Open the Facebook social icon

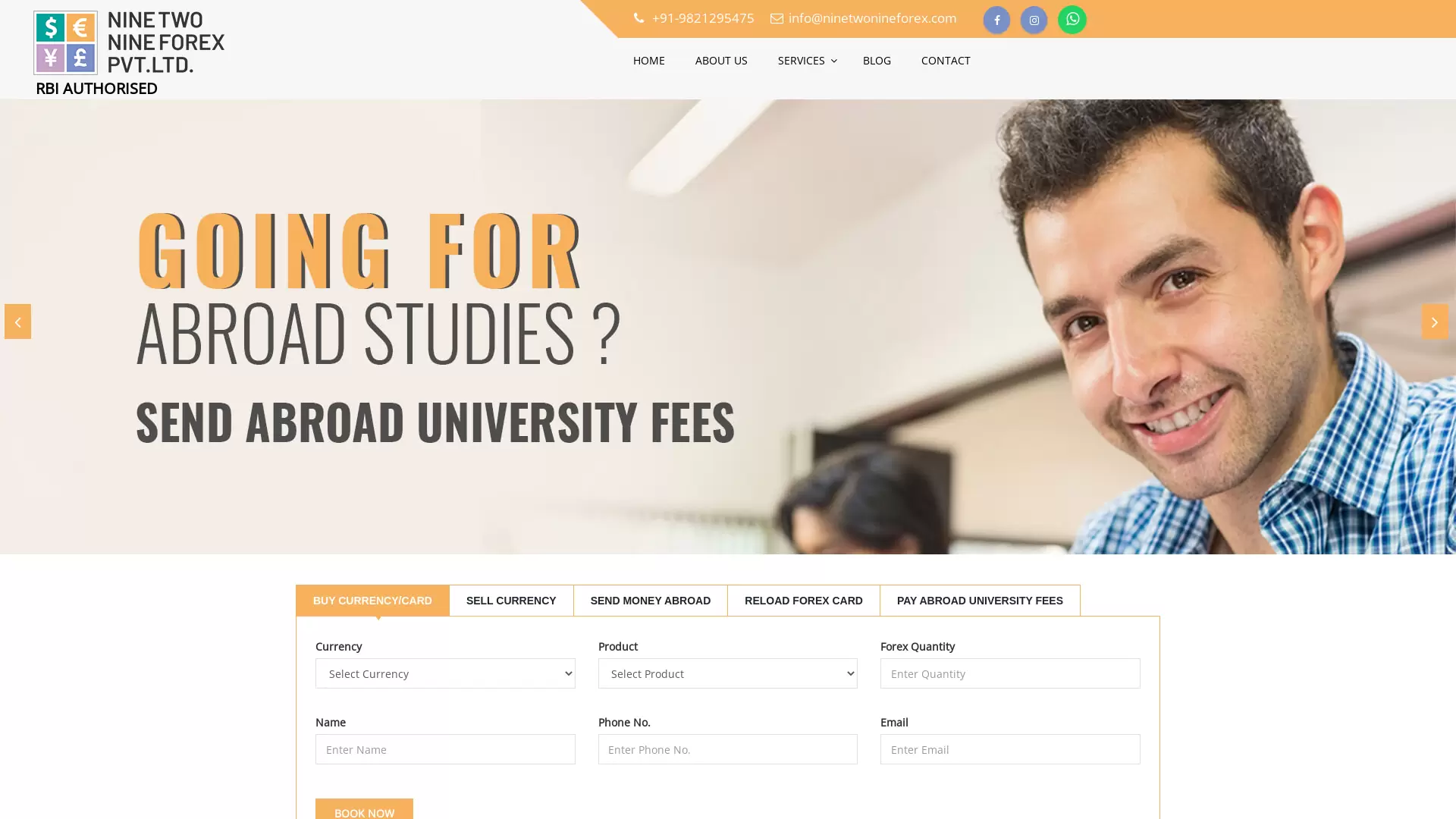click(996, 20)
